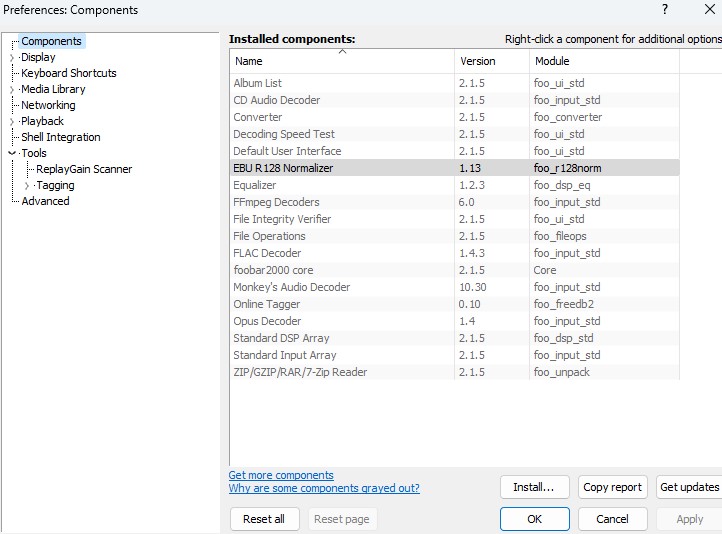Image resolution: width=722 pixels, height=534 pixels.
Task: Click the Reset page button
Action: click(342, 519)
